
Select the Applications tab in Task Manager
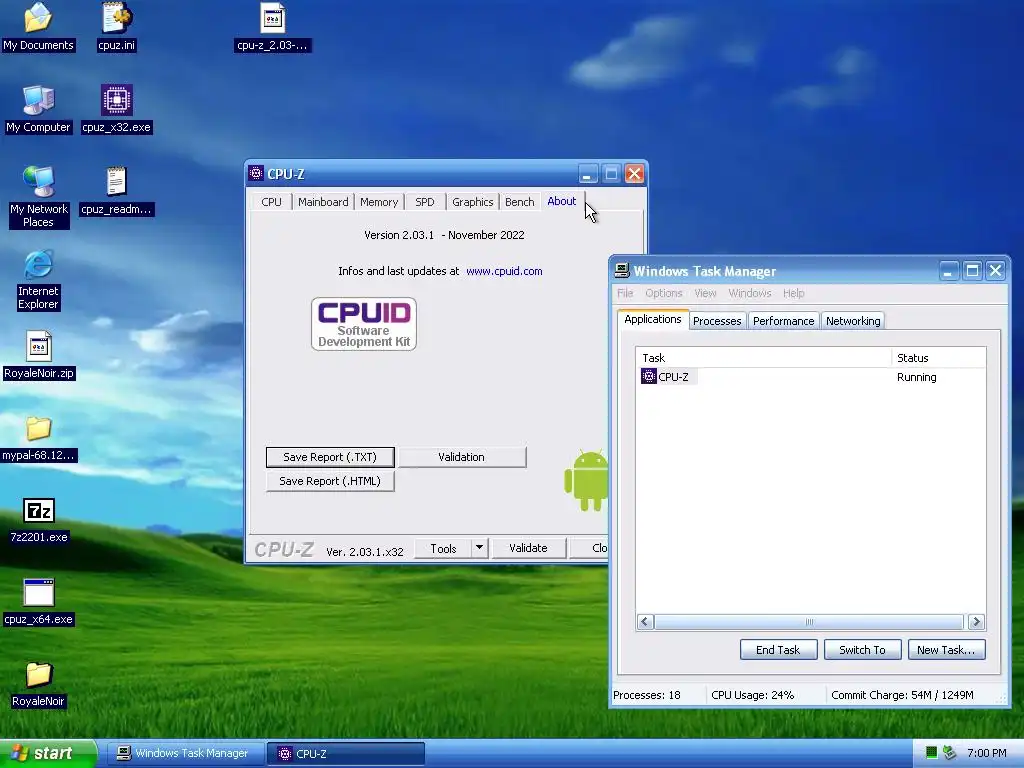pyautogui.click(x=652, y=319)
